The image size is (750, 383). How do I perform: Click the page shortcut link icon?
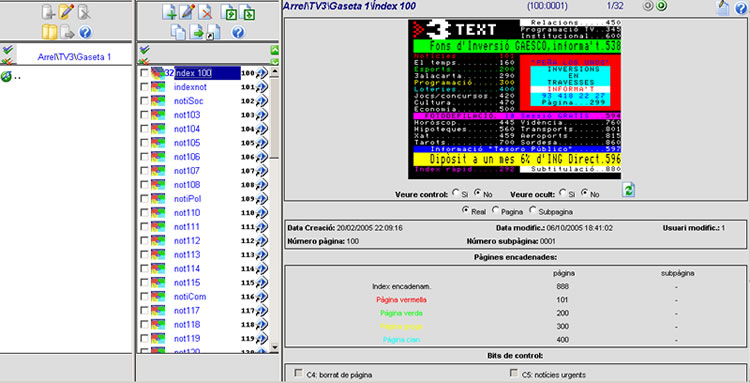click(213, 33)
